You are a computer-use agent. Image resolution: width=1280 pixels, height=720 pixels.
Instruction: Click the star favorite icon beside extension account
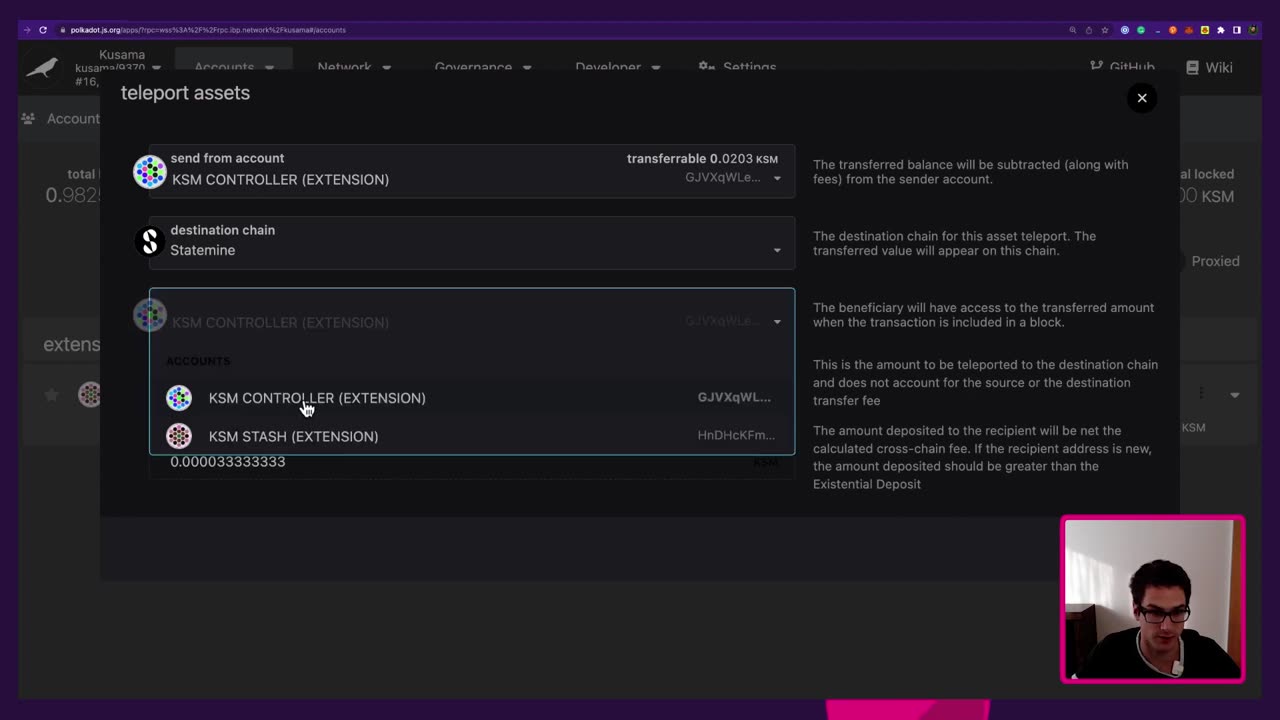click(x=51, y=395)
